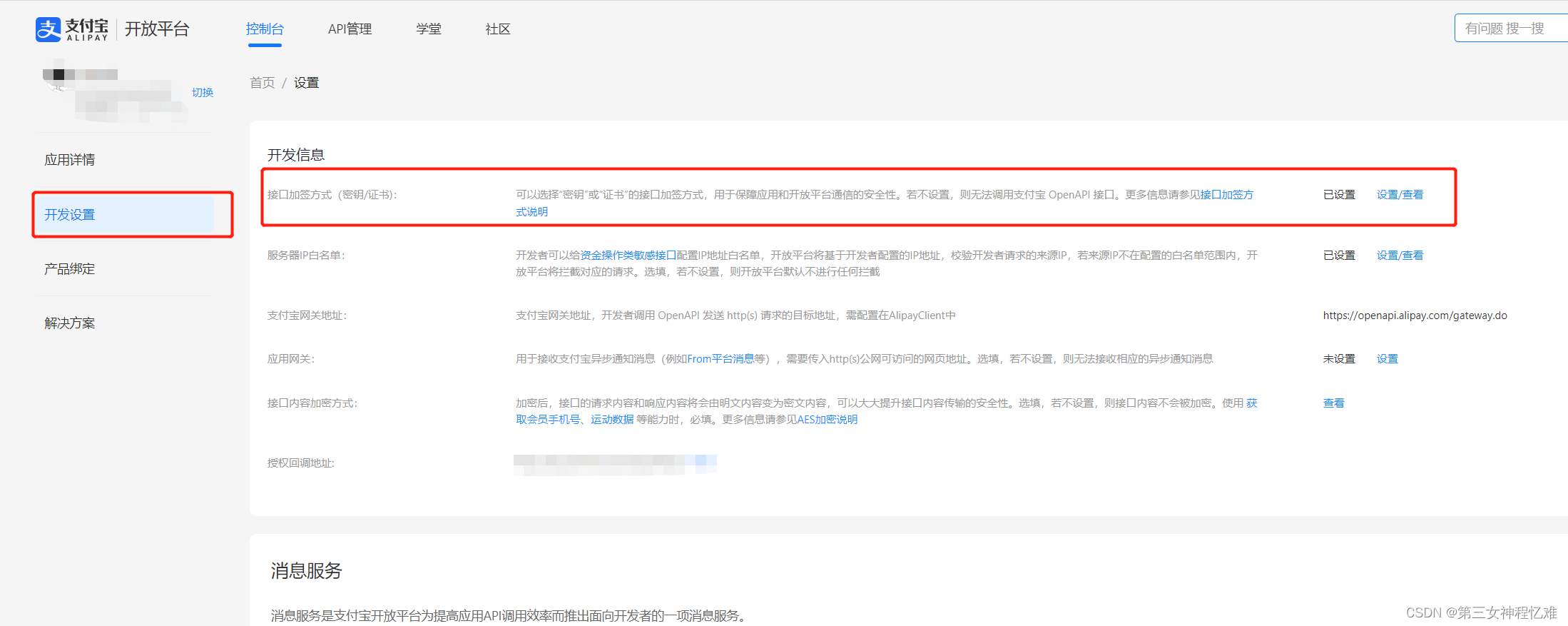Click the 开发信息 section heading
The height and width of the screenshot is (626, 1568).
point(296,155)
